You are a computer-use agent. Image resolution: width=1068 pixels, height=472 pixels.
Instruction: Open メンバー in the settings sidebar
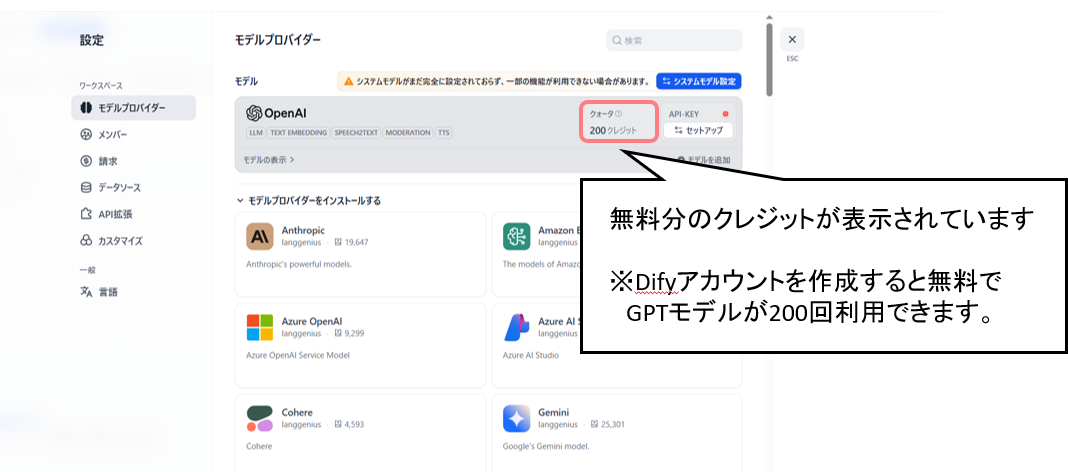112,134
